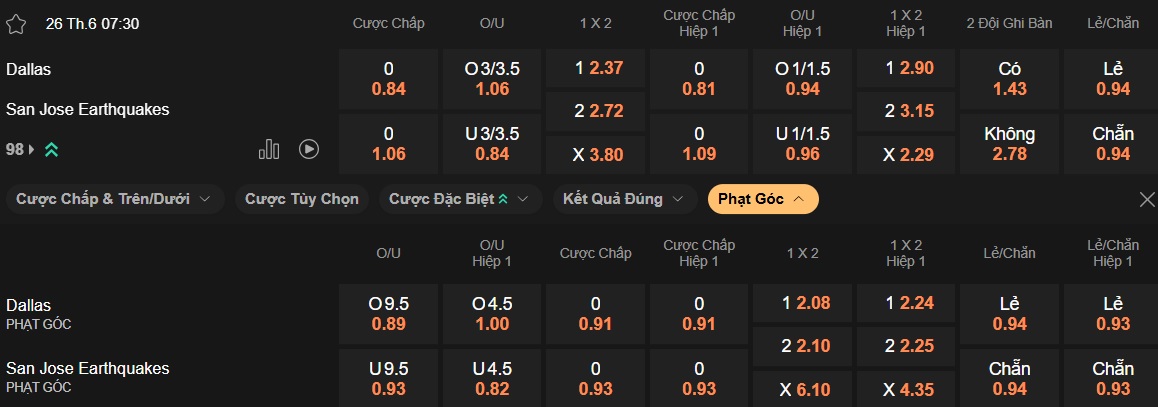
Task: Click the green double-arrow icon beside 98
Action: pyautogui.click(x=50, y=149)
